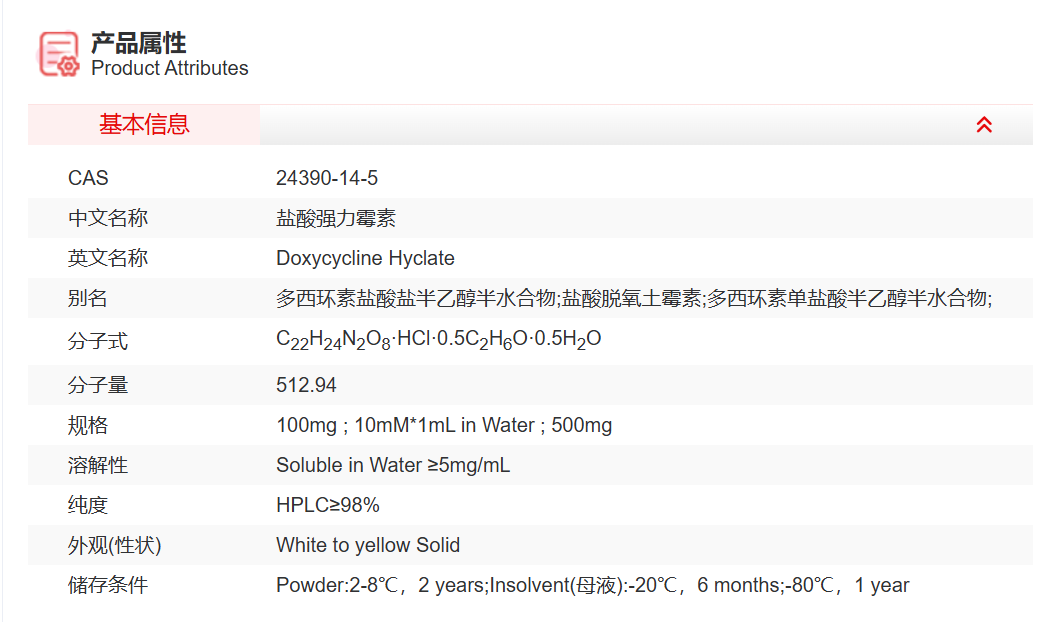The image size is (1050, 622).
Task: Click the 分子式 row label
Action: point(98,341)
